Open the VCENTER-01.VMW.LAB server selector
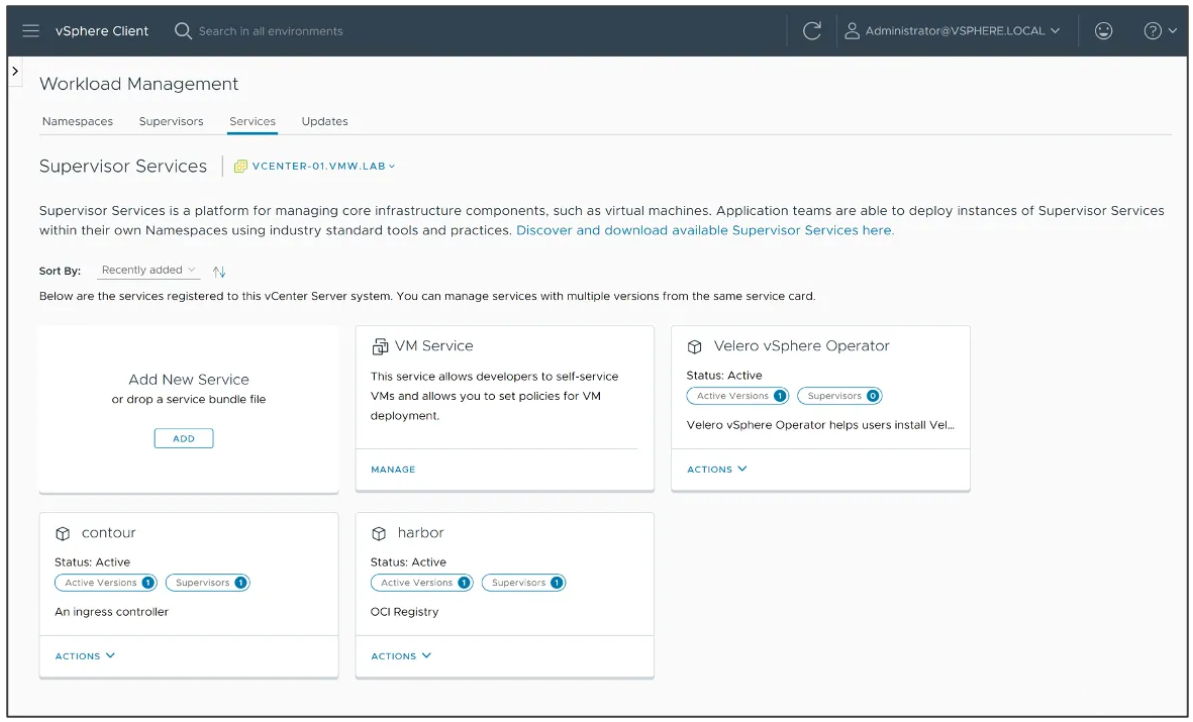 (323, 166)
